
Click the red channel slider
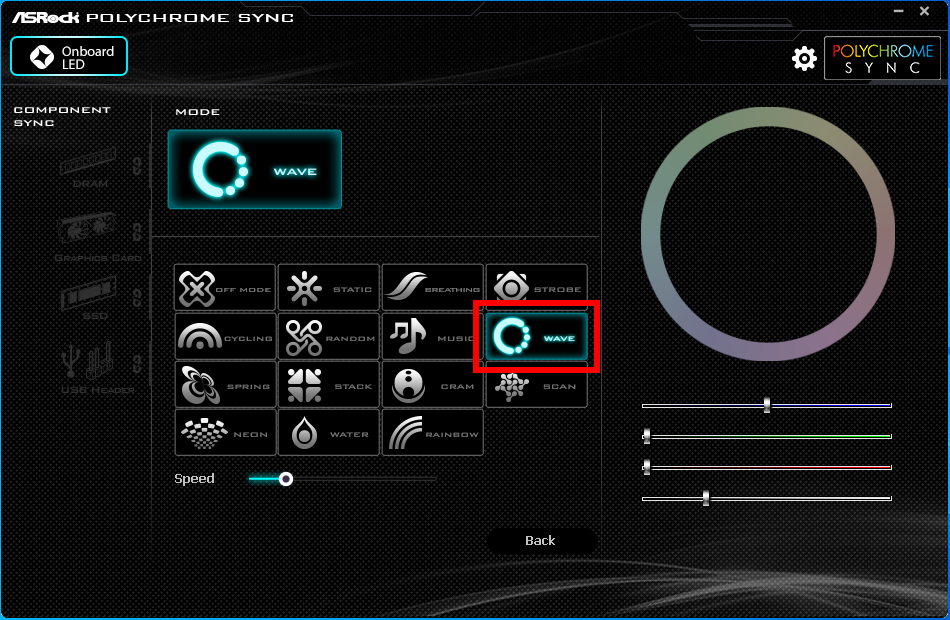766,467
